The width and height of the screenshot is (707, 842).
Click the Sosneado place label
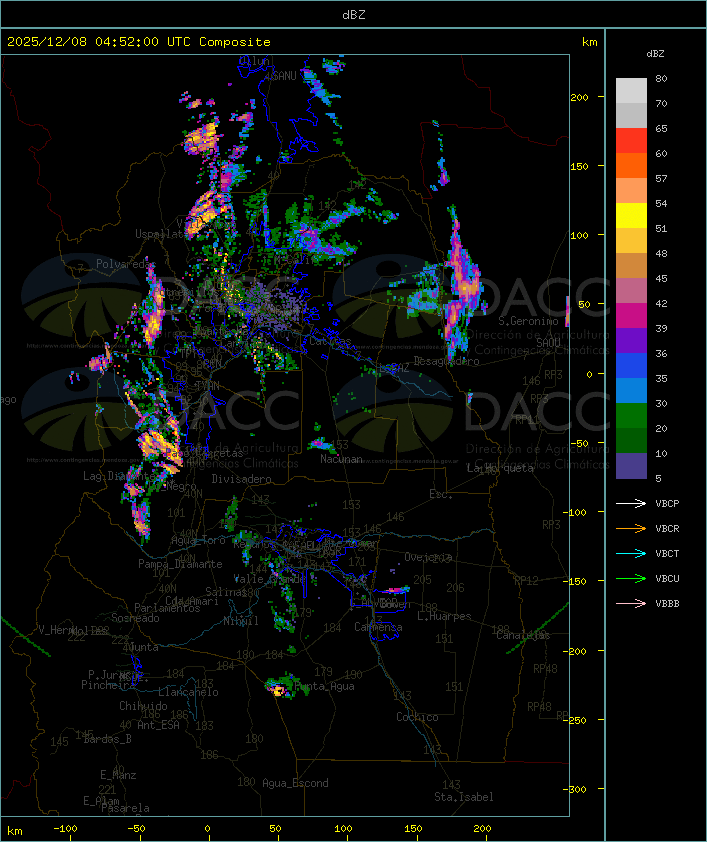point(135,618)
